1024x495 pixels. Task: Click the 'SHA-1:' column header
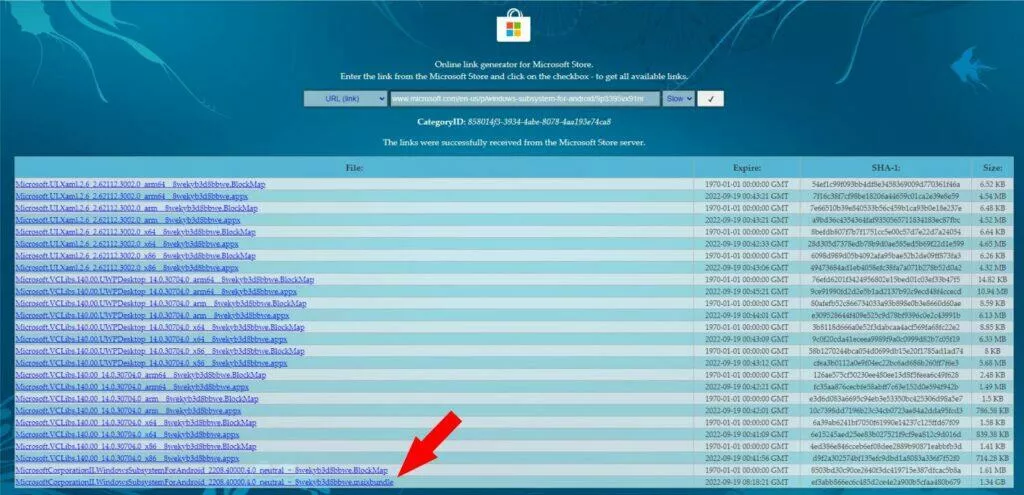885,168
